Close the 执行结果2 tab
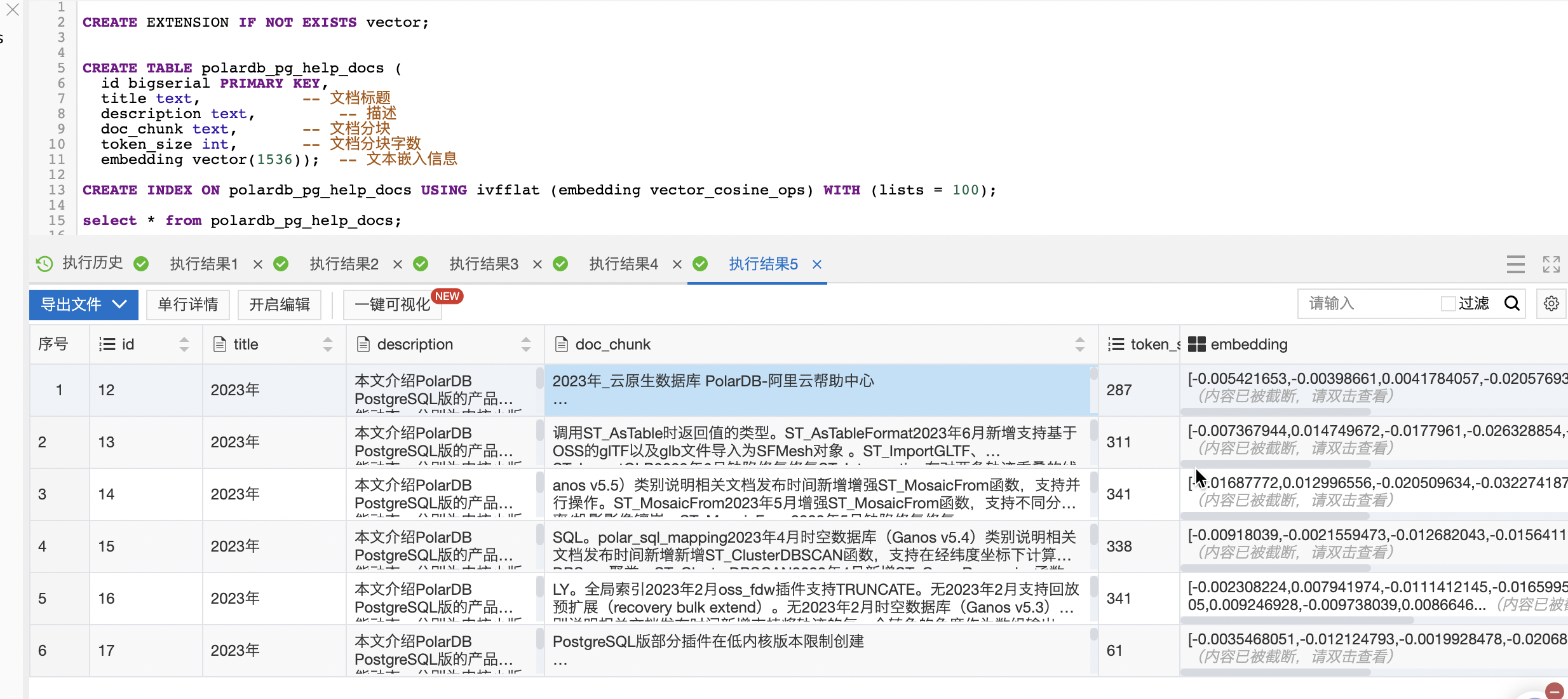 398,264
